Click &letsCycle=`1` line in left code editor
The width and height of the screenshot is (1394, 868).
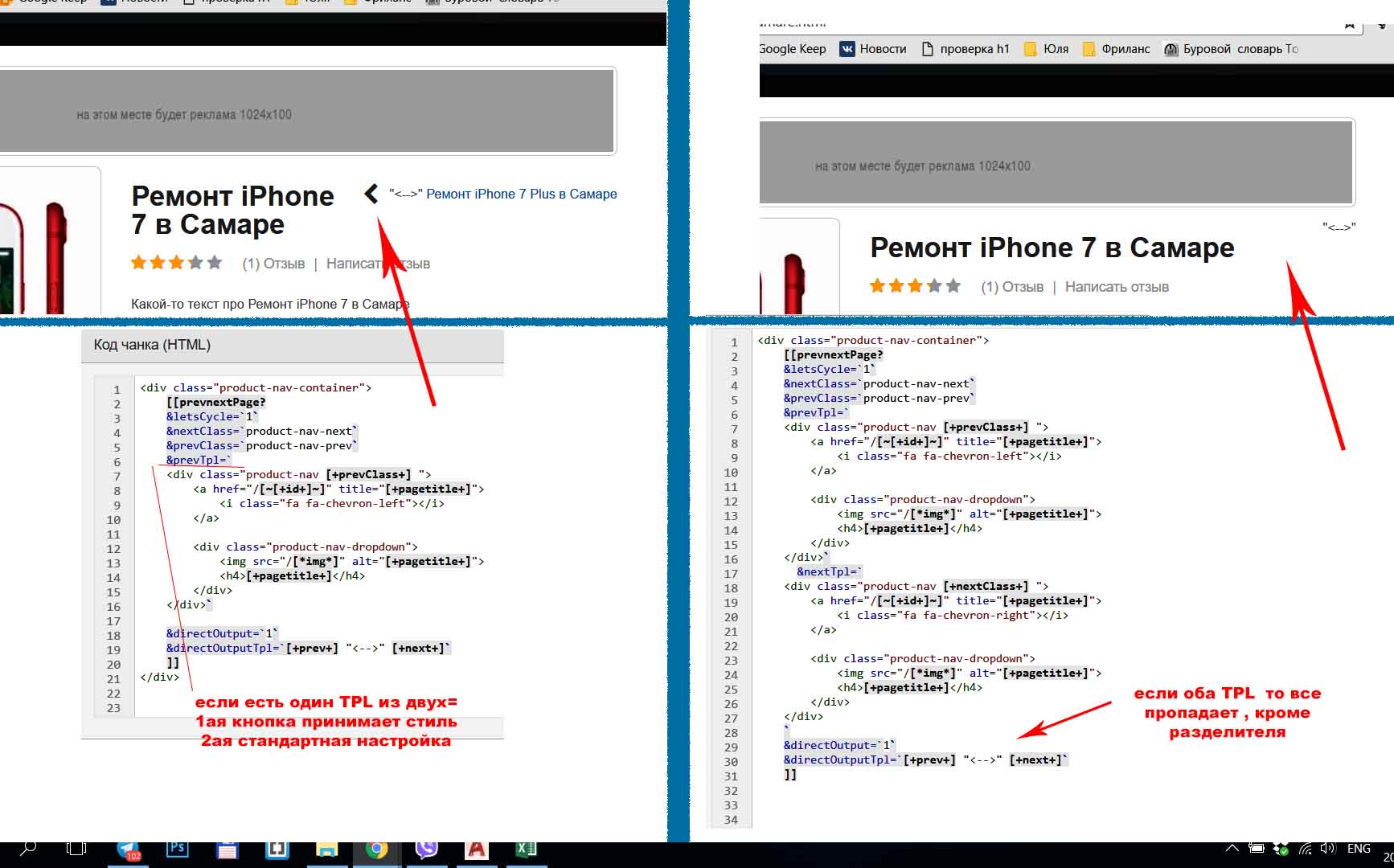[212, 416]
